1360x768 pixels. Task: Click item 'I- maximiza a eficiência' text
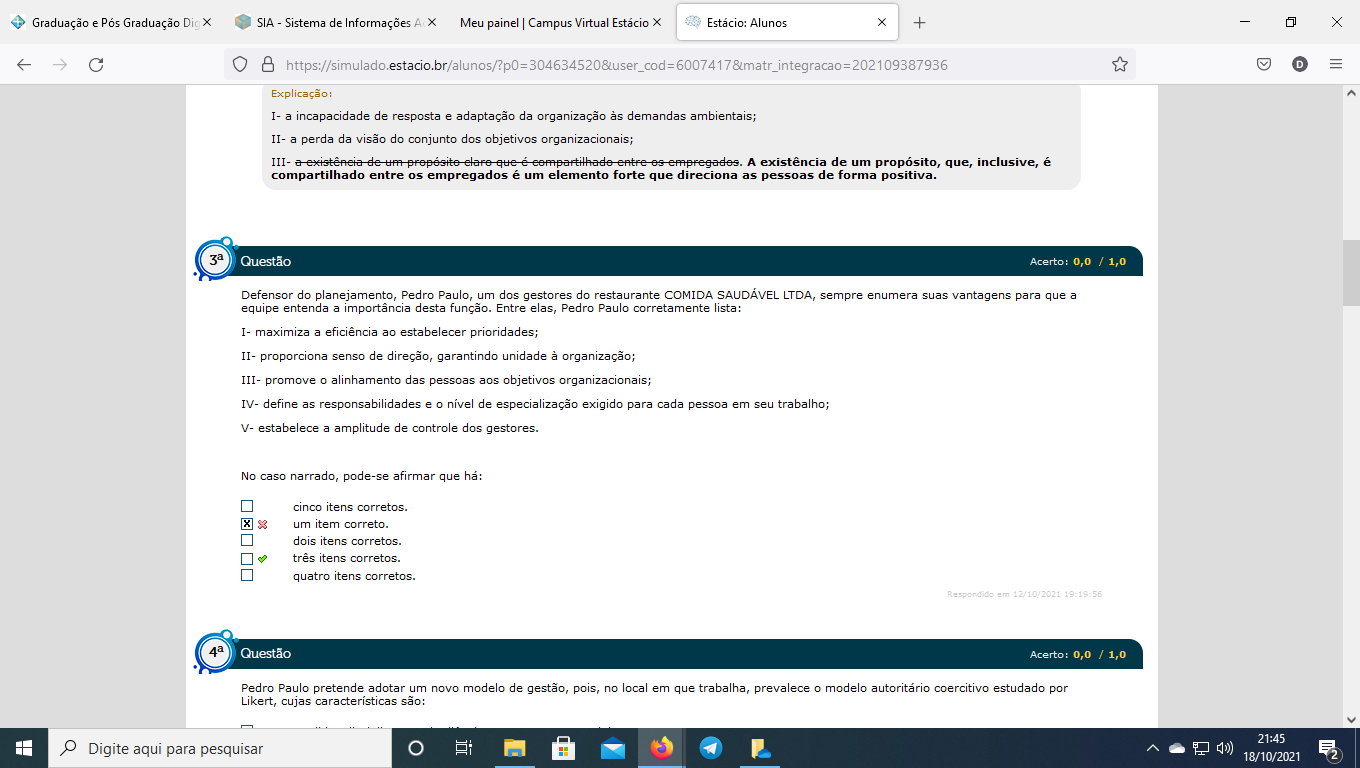click(390, 332)
